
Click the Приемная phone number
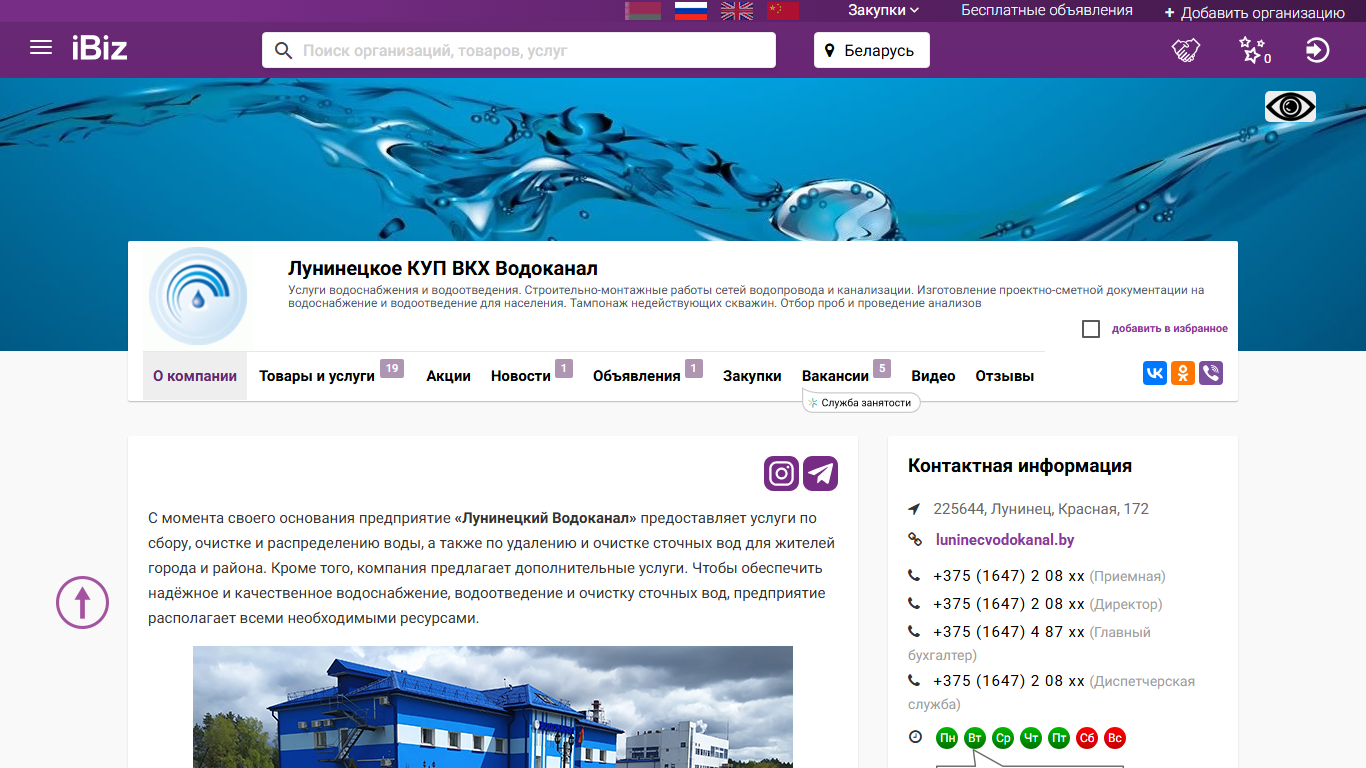1009,576
